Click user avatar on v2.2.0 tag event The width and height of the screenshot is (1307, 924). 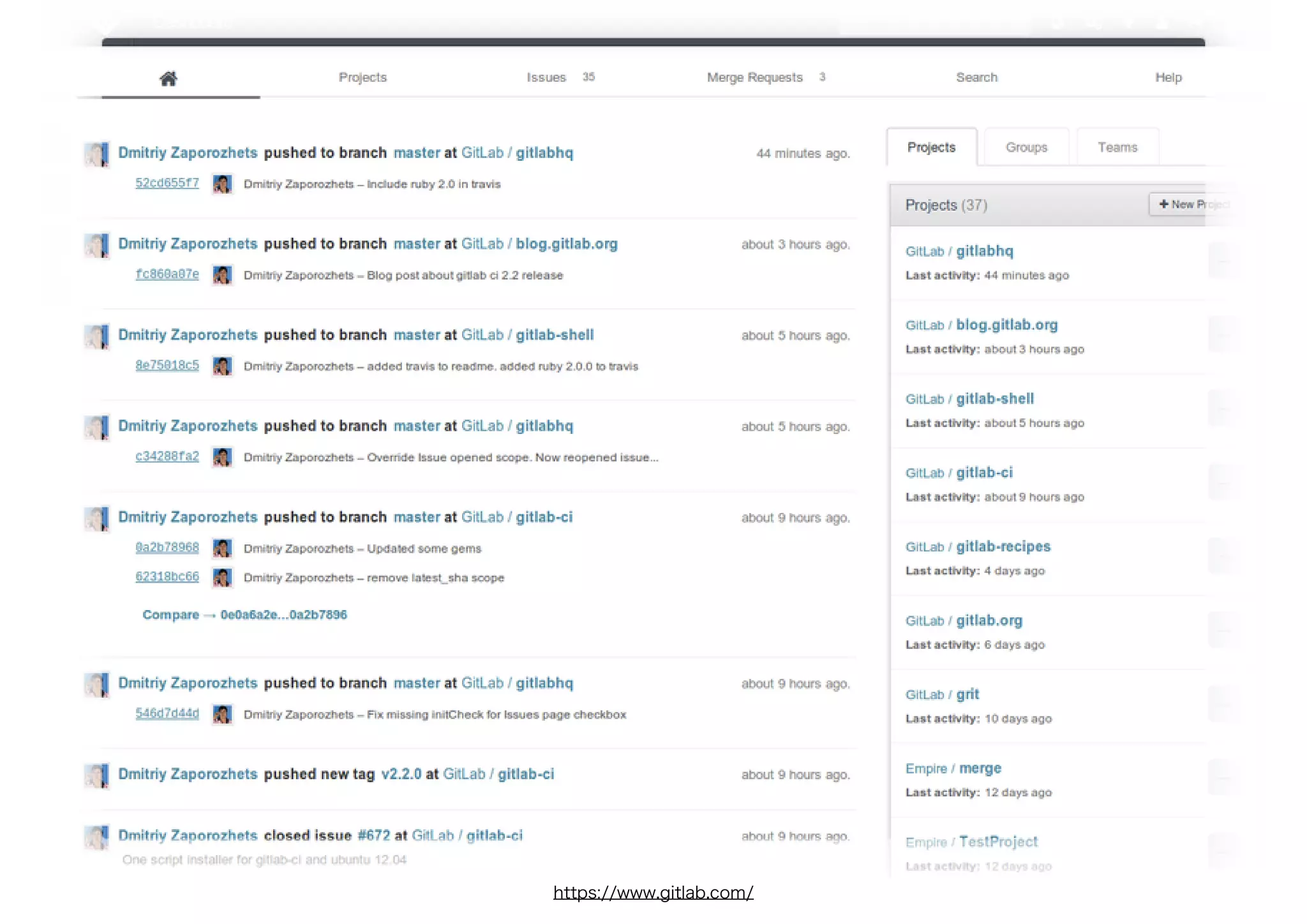97,776
